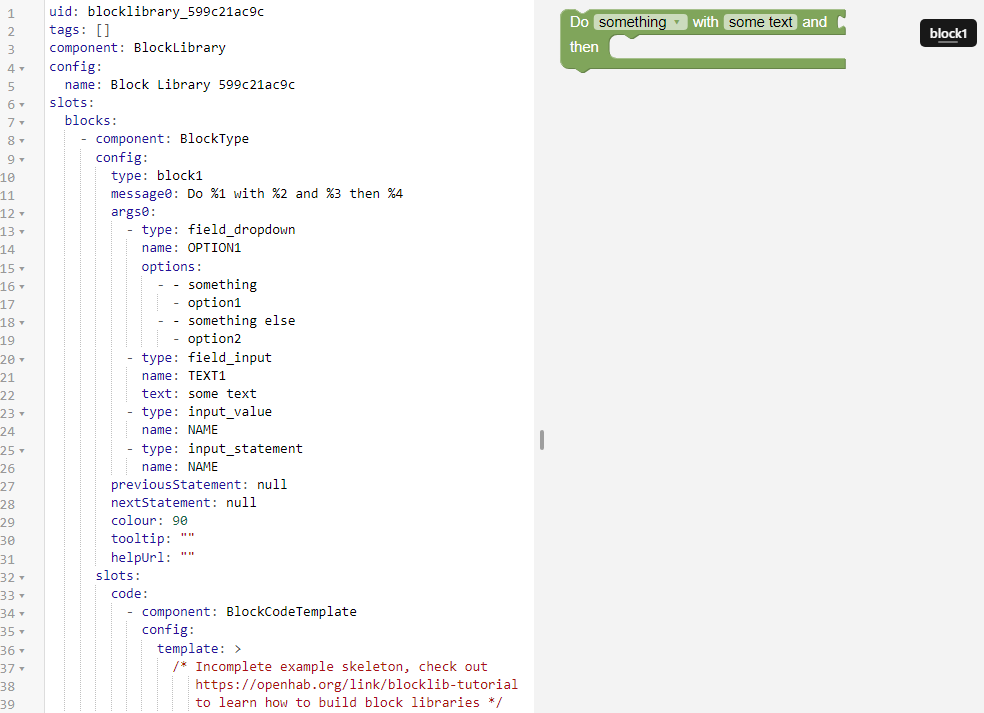
Task: Select the block1 label in the preview
Action: click(x=947, y=34)
